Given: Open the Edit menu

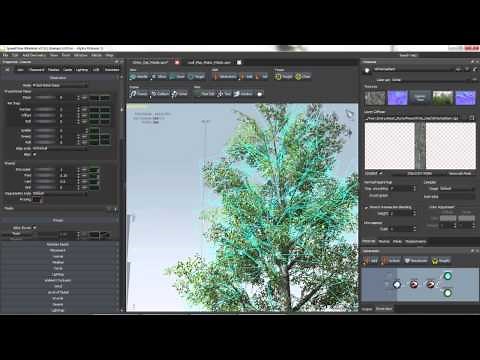Looking at the screenshot, I should 15,55.
